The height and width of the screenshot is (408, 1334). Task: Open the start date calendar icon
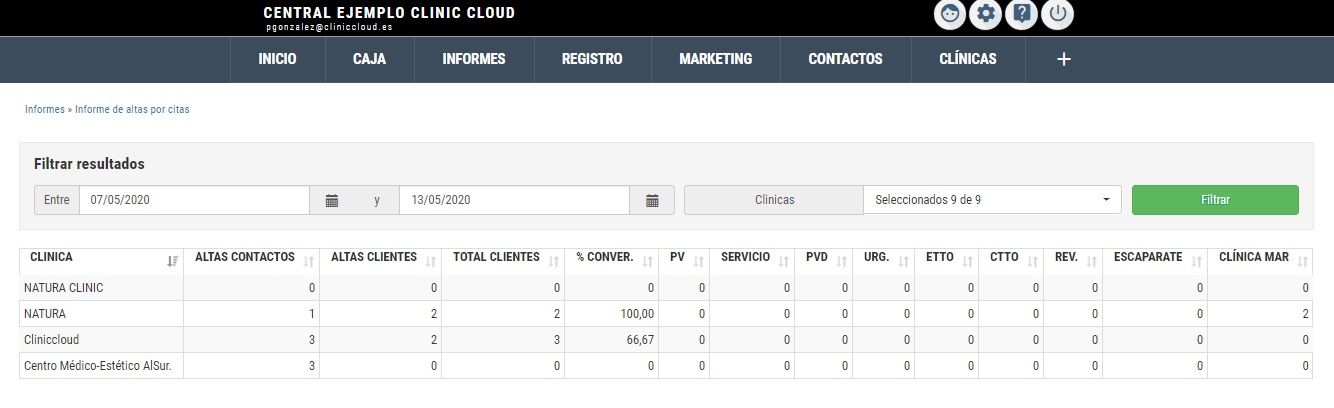point(332,200)
